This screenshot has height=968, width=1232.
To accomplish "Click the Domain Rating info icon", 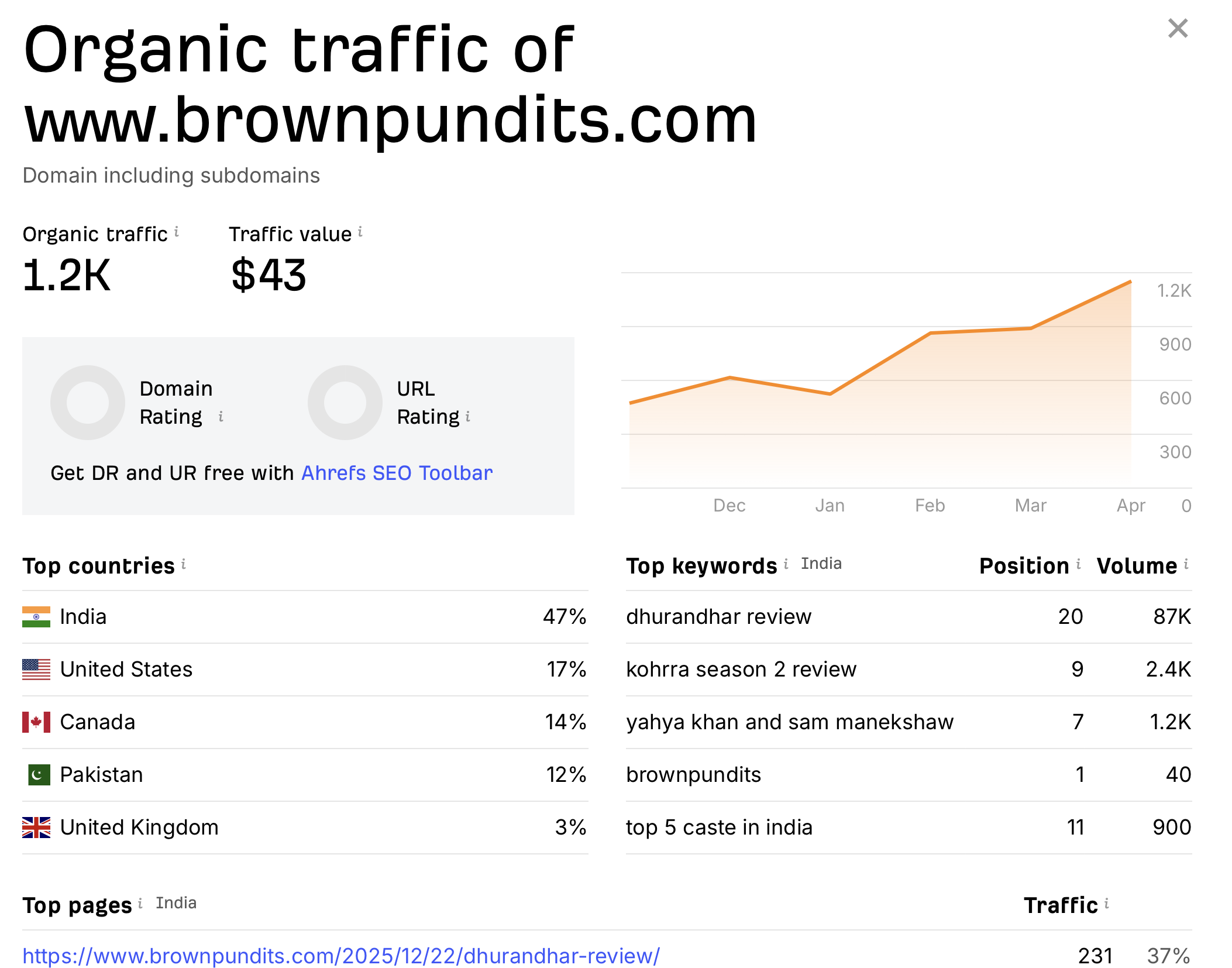I will click(221, 417).
